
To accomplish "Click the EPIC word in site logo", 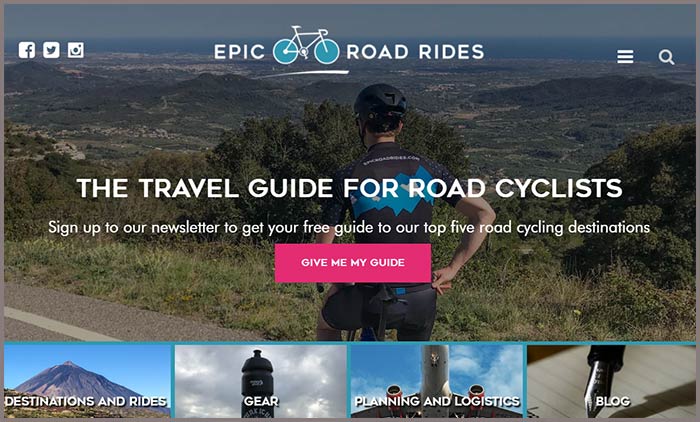I will pos(240,52).
